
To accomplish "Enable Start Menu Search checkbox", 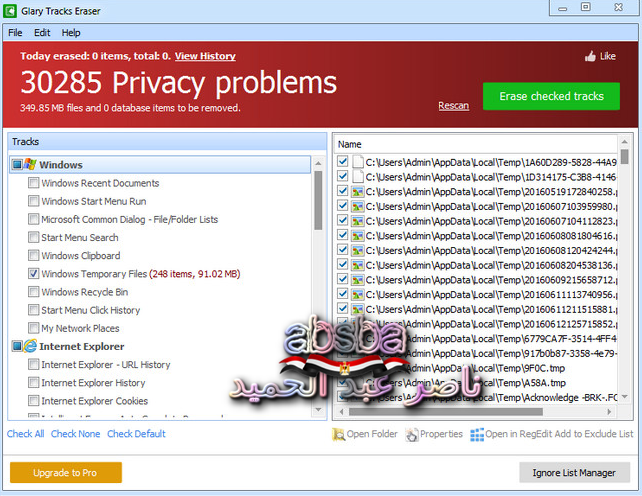I will pyautogui.click(x=34, y=237).
